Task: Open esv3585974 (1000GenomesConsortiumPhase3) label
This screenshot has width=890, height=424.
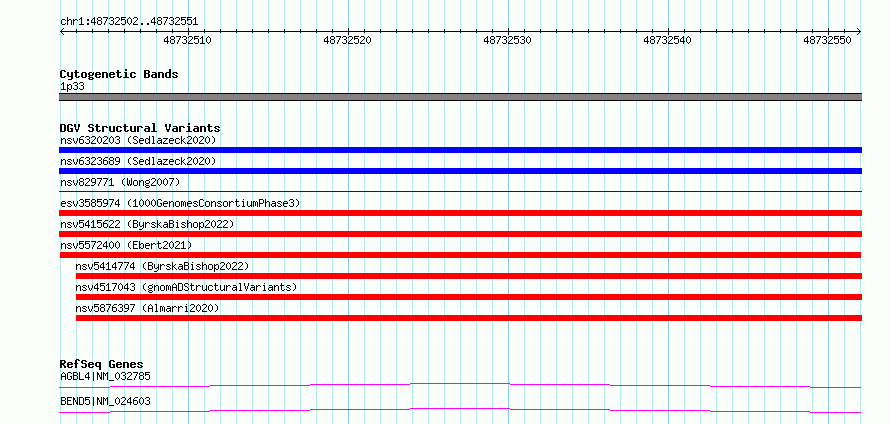Action: (180, 203)
